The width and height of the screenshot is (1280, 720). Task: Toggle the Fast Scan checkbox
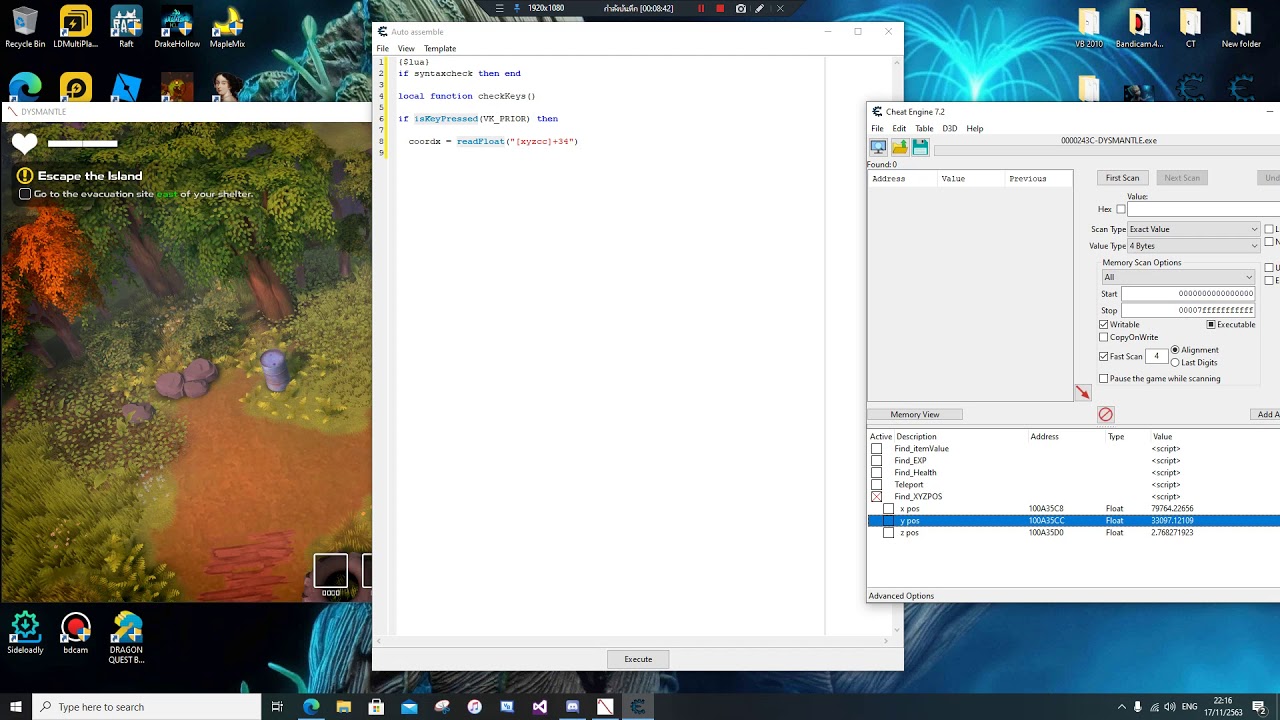point(1104,357)
